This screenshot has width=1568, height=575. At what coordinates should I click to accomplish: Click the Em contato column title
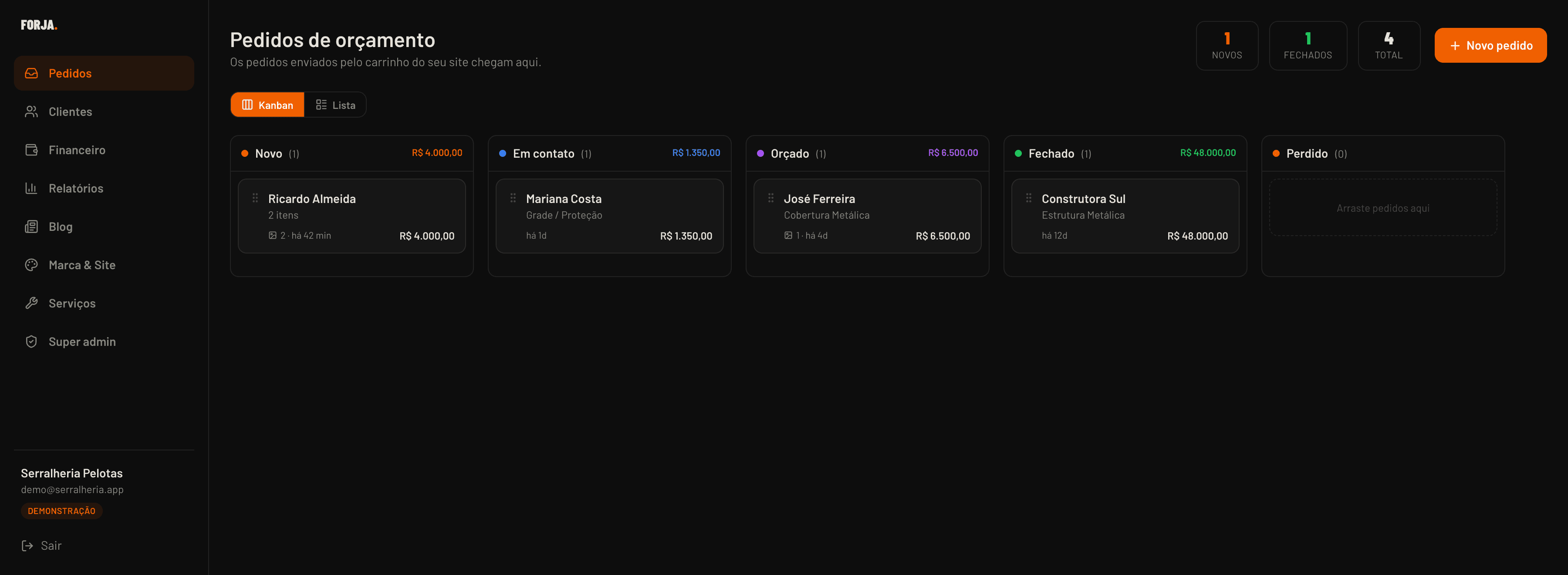click(544, 153)
